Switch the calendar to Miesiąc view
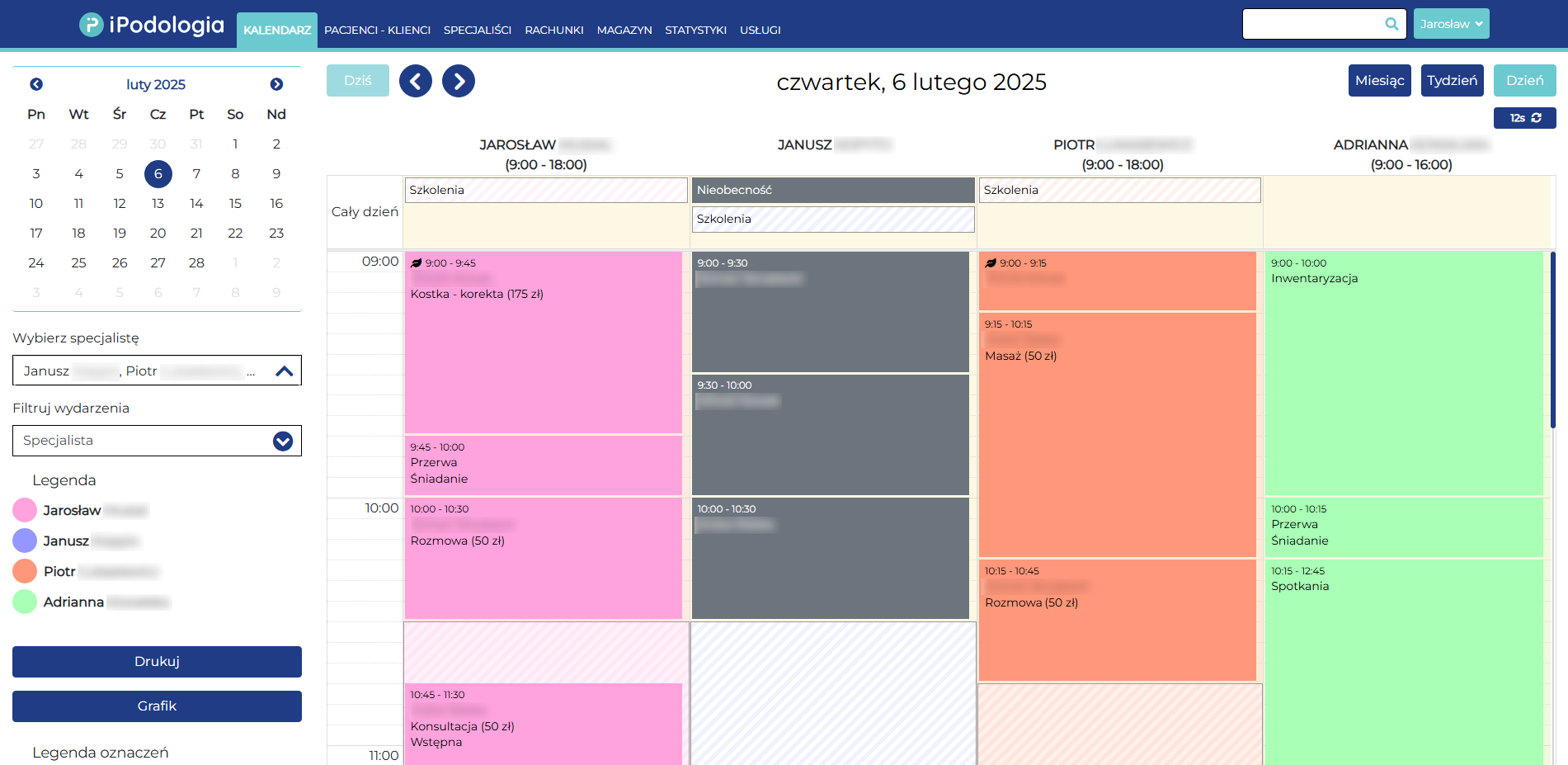 click(1379, 80)
